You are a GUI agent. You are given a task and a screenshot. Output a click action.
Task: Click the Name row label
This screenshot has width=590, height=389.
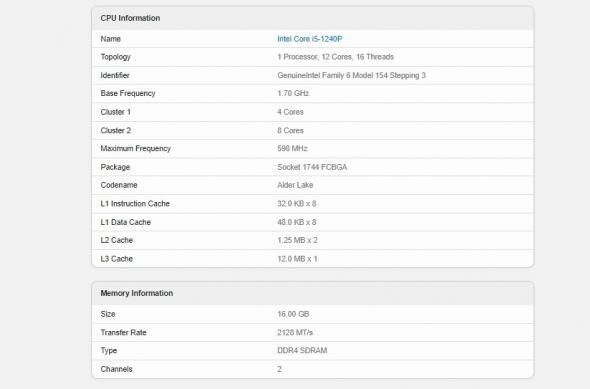click(x=111, y=39)
